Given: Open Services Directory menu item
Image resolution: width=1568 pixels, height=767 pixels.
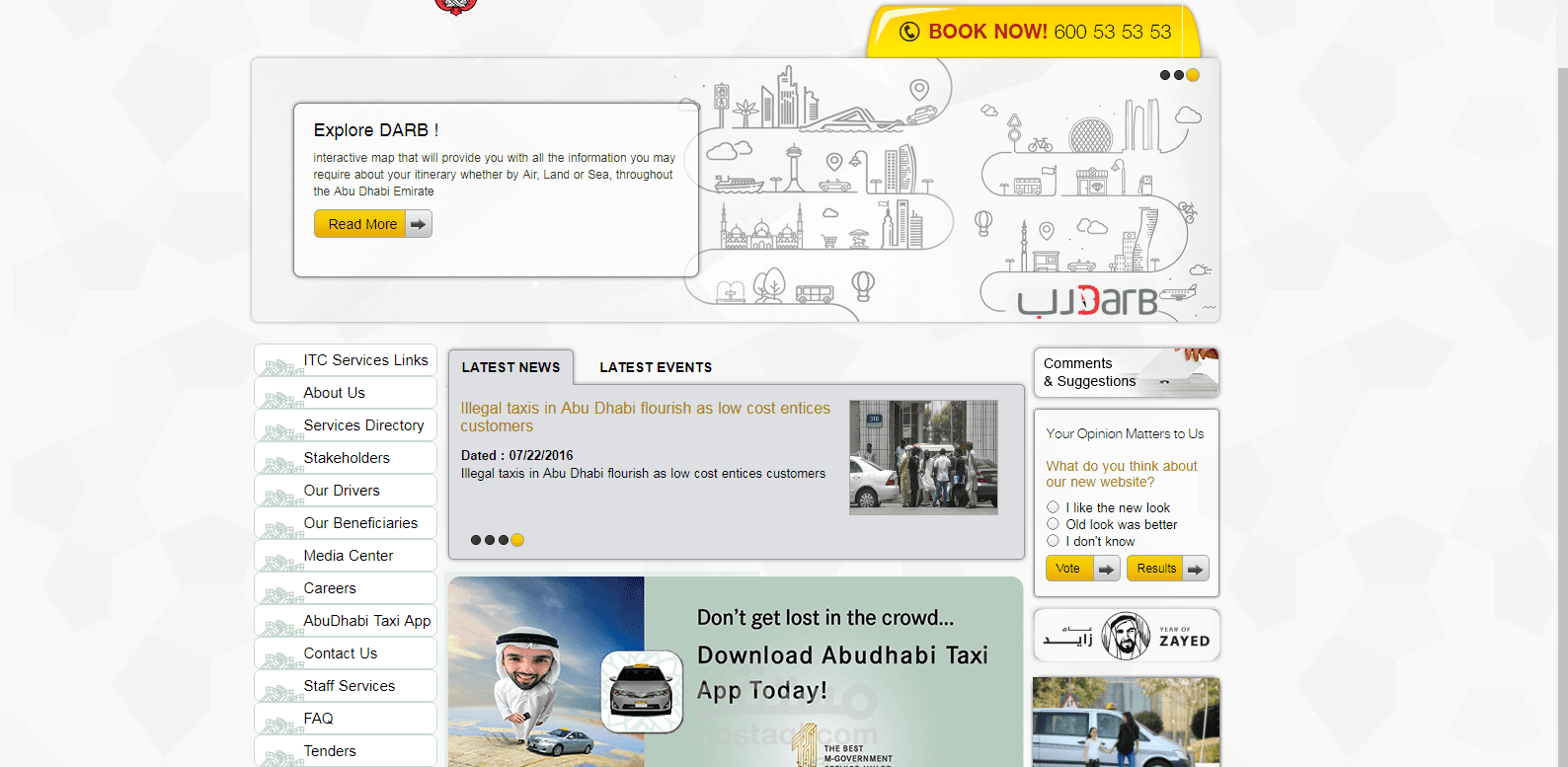Looking at the screenshot, I should pos(346,425).
